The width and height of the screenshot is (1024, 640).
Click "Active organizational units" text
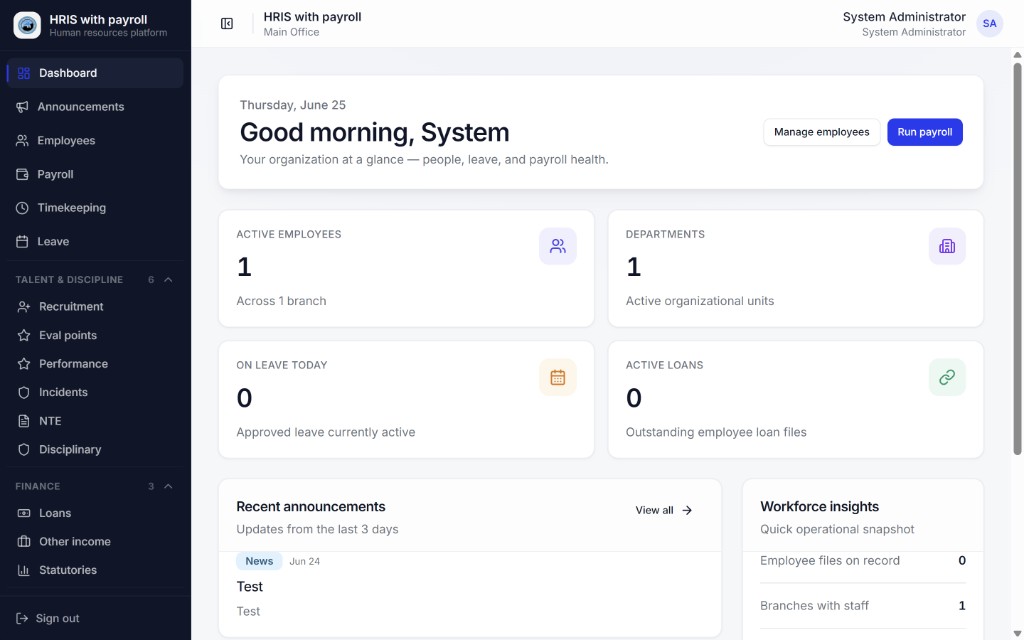coord(700,301)
